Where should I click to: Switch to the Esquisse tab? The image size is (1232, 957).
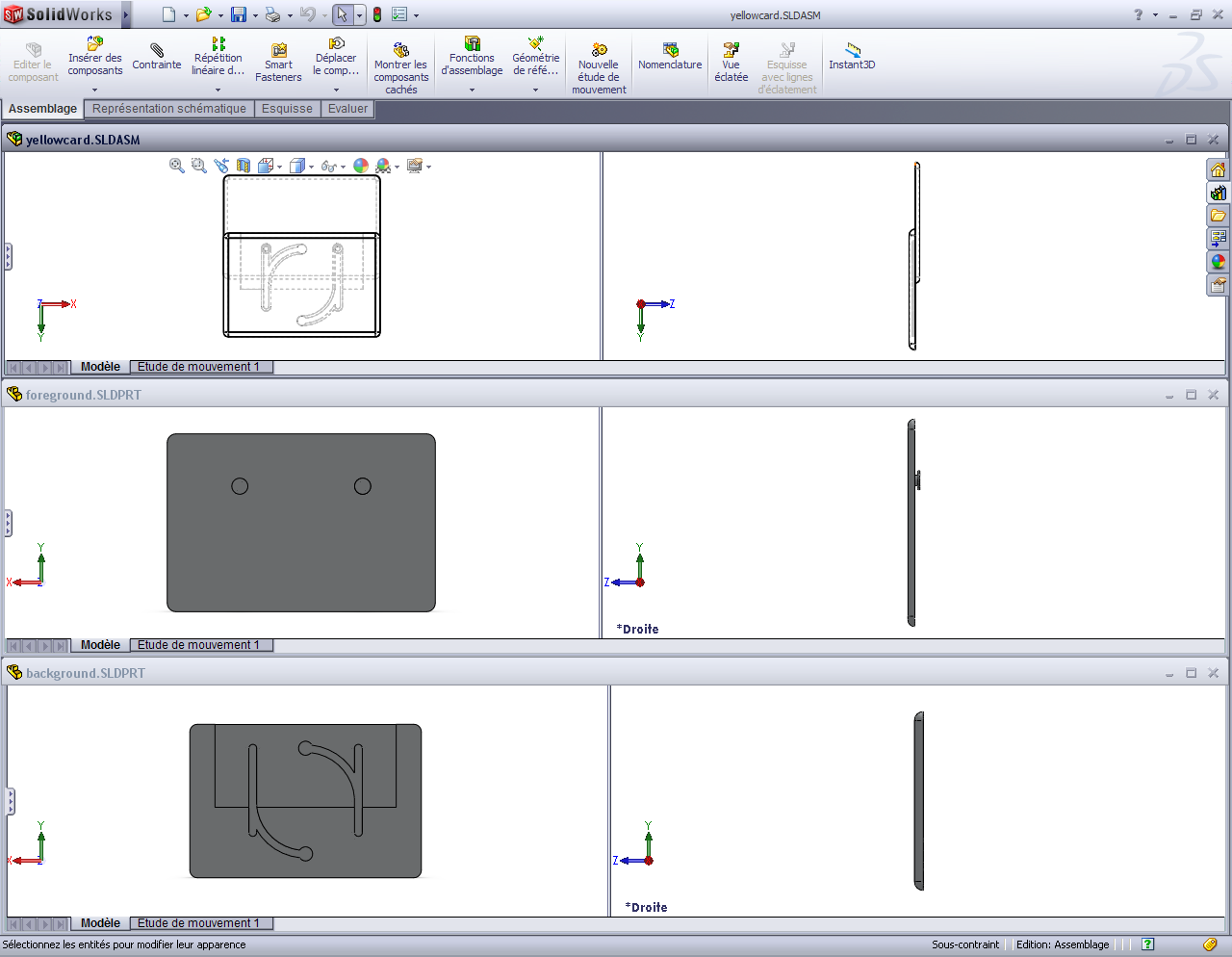pos(287,109)
